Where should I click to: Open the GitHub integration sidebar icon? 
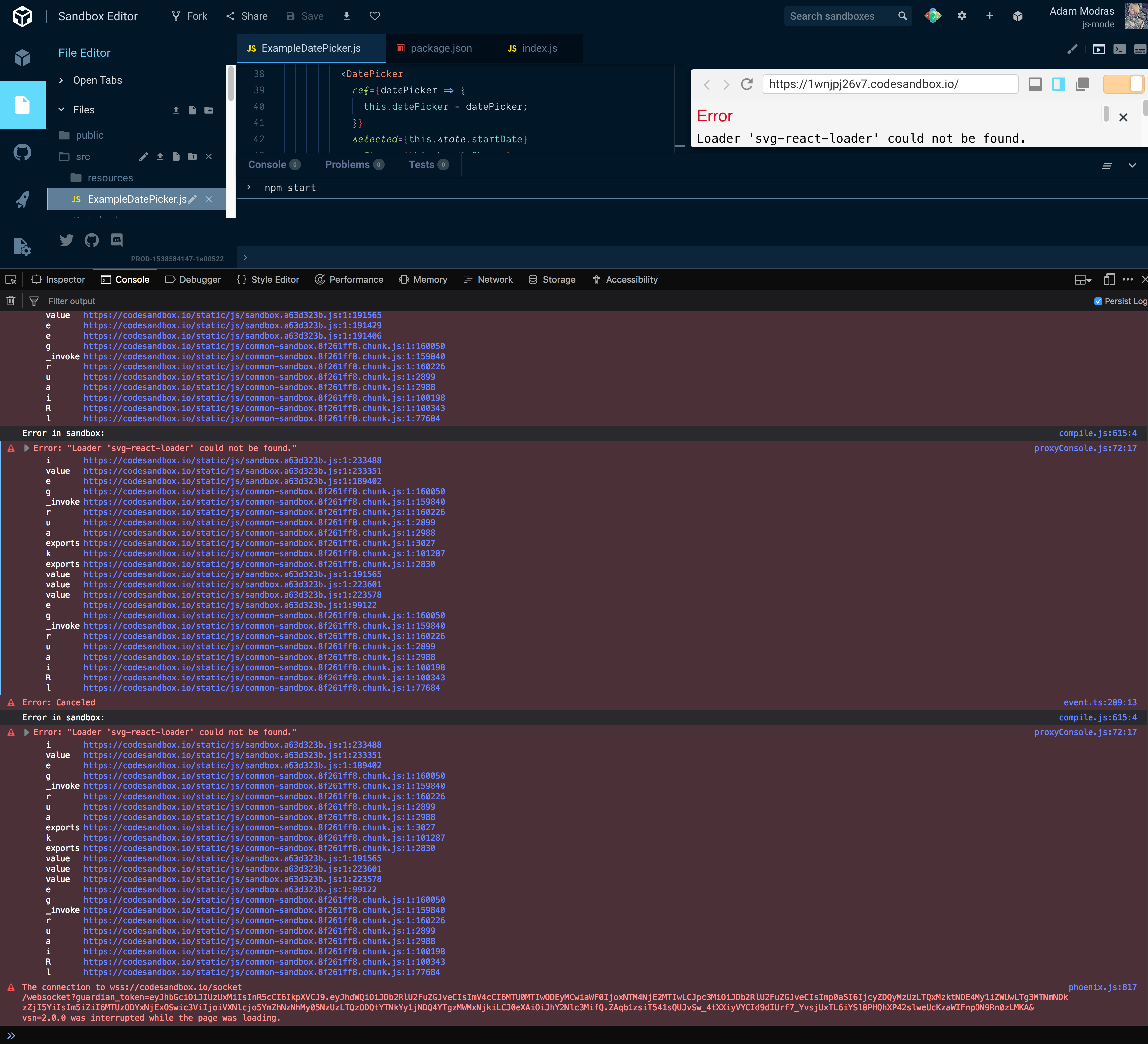click(22, 152)
